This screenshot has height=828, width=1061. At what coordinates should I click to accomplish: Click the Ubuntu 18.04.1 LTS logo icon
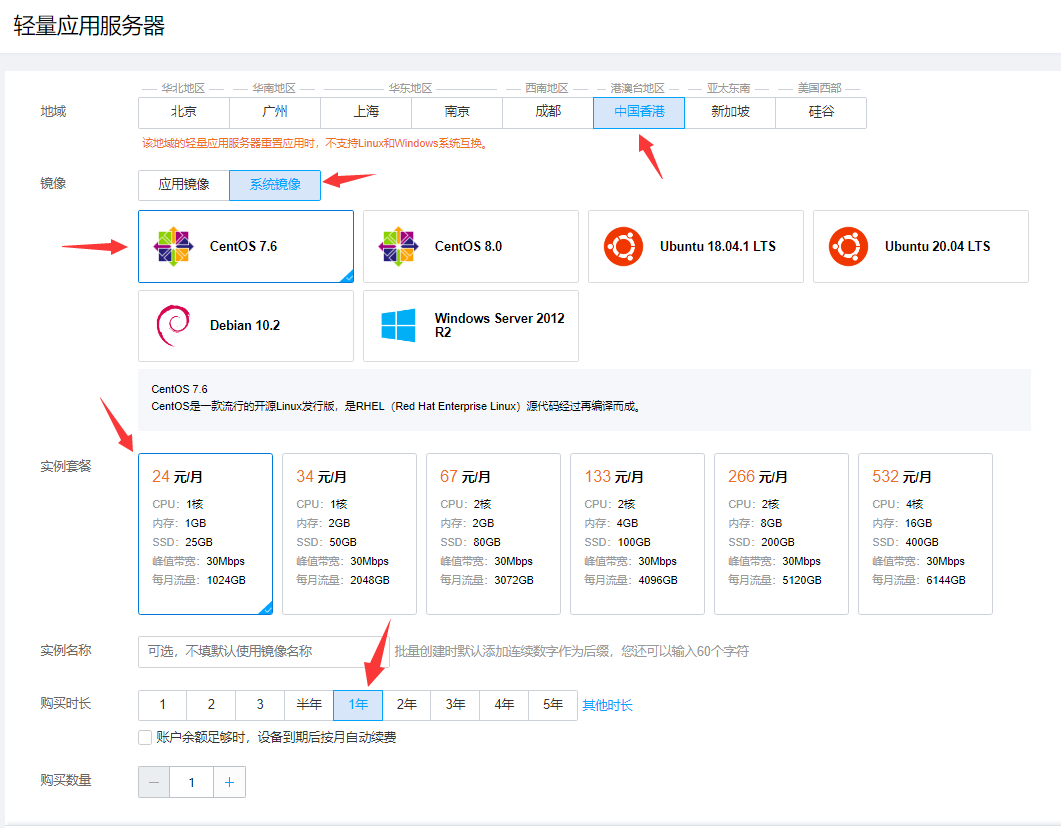pos(623,246)
